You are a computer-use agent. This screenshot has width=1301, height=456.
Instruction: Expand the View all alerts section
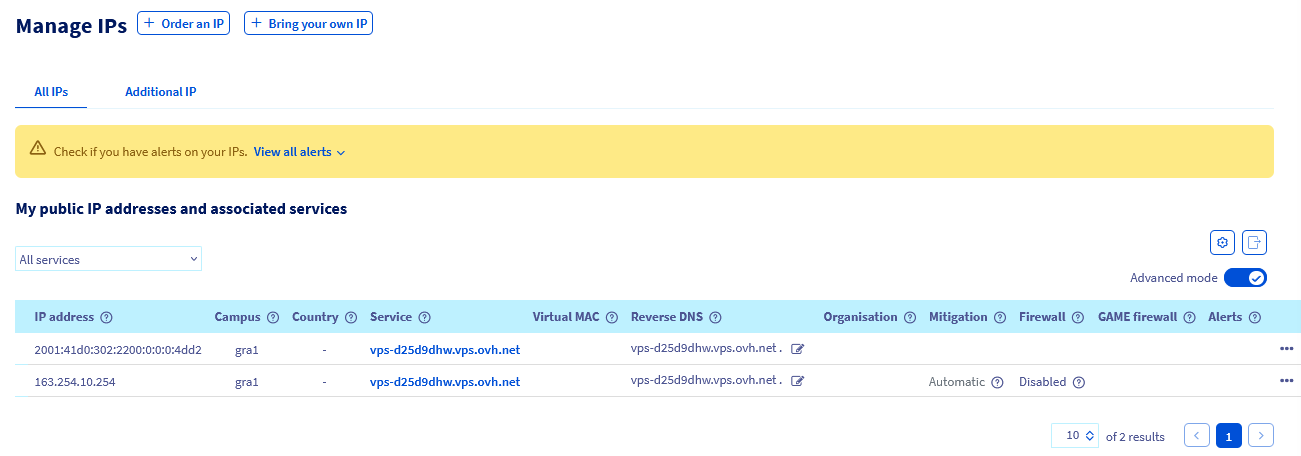click(299, 152)
